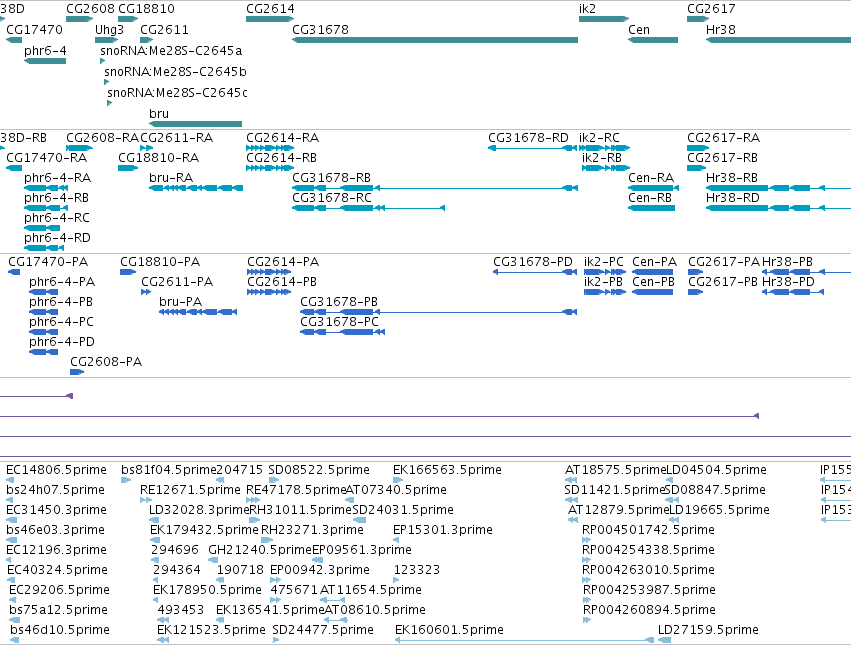
Task: Click EST AT18575.5prime
Action: click(x=615, y=470)
